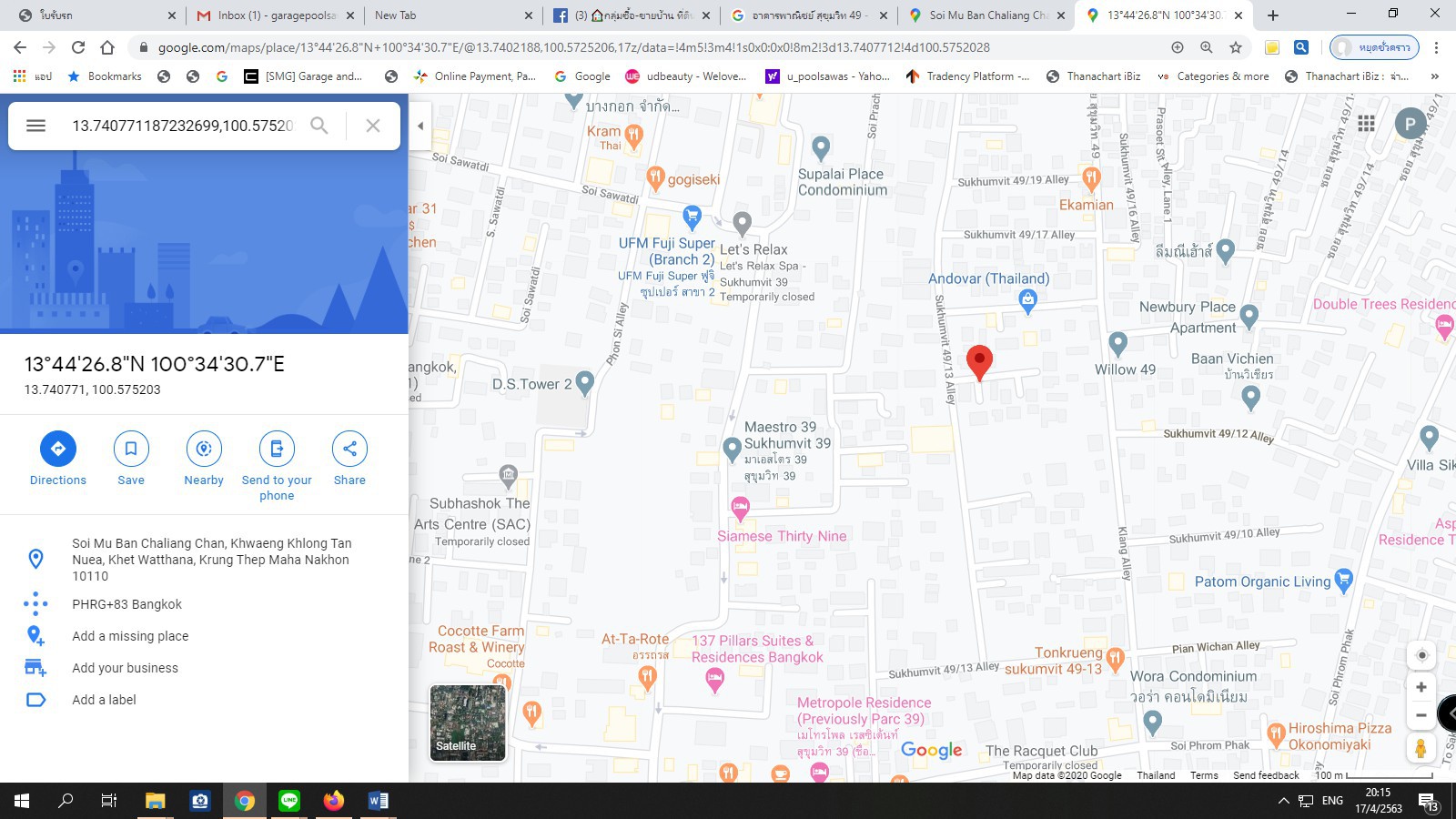Share this location
Image resolution: width=1456 pixels, height=819 pixels.
coord(349,460)
